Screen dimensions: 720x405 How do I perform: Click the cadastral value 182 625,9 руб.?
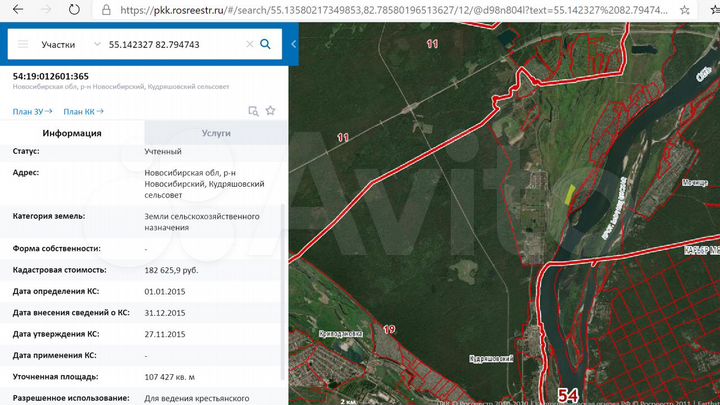171,270
